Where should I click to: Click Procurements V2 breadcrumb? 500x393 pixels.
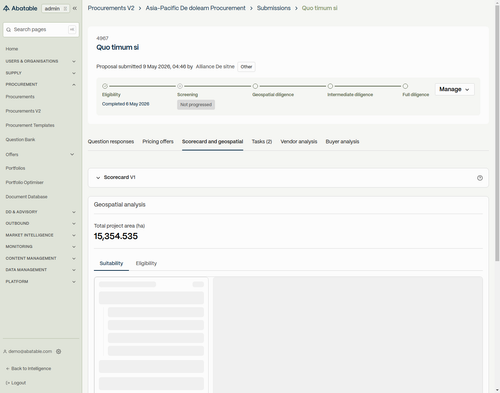pos(111,8)
